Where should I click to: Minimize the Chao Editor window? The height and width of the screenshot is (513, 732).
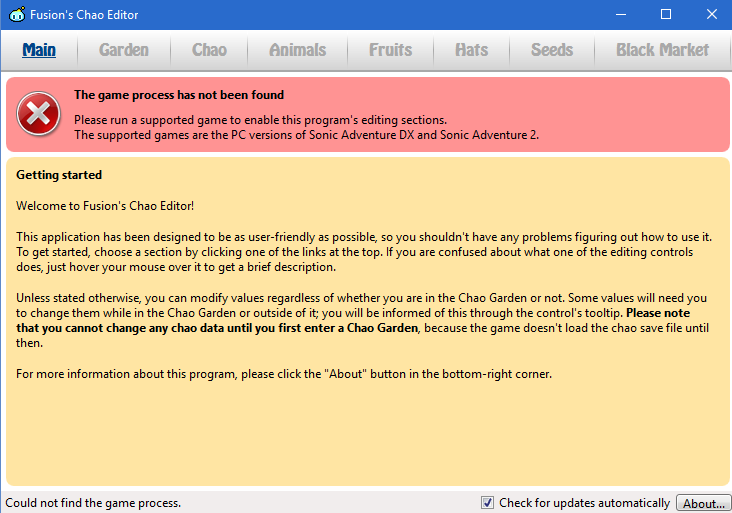(621, 15)
